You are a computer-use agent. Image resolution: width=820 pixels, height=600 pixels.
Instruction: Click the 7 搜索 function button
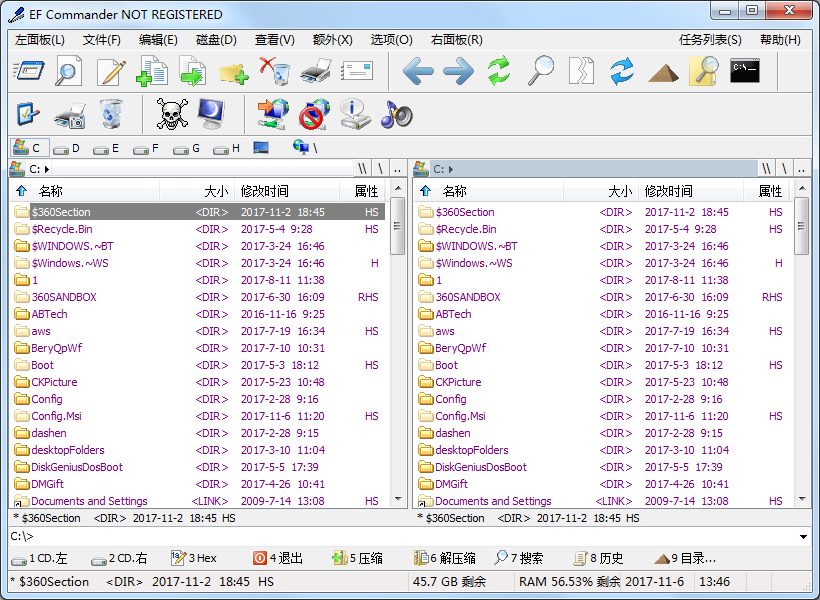(x=518, y=558)
